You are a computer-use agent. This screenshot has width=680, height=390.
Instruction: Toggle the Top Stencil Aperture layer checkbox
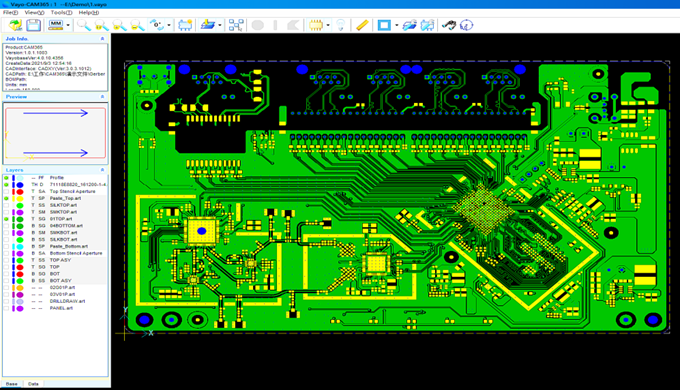6,191
